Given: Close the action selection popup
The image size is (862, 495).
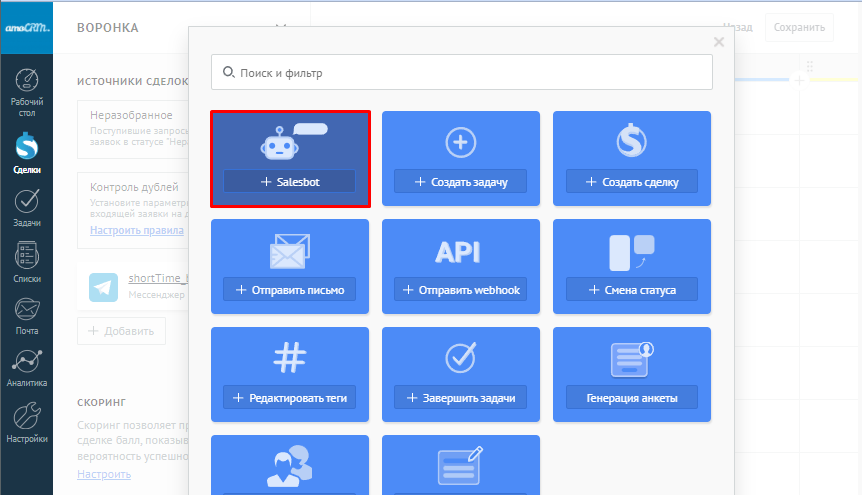Looking at the screenshot, I should tap(718, 42).
